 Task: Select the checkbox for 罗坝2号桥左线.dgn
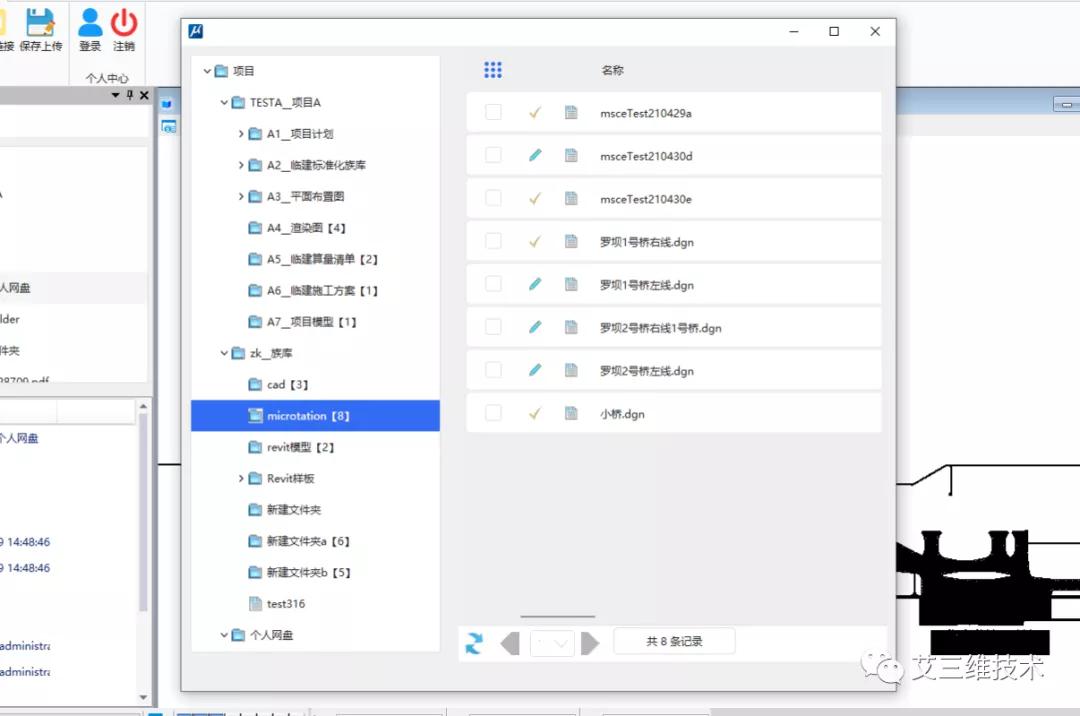pyautogui.click(x=493, y=370)
